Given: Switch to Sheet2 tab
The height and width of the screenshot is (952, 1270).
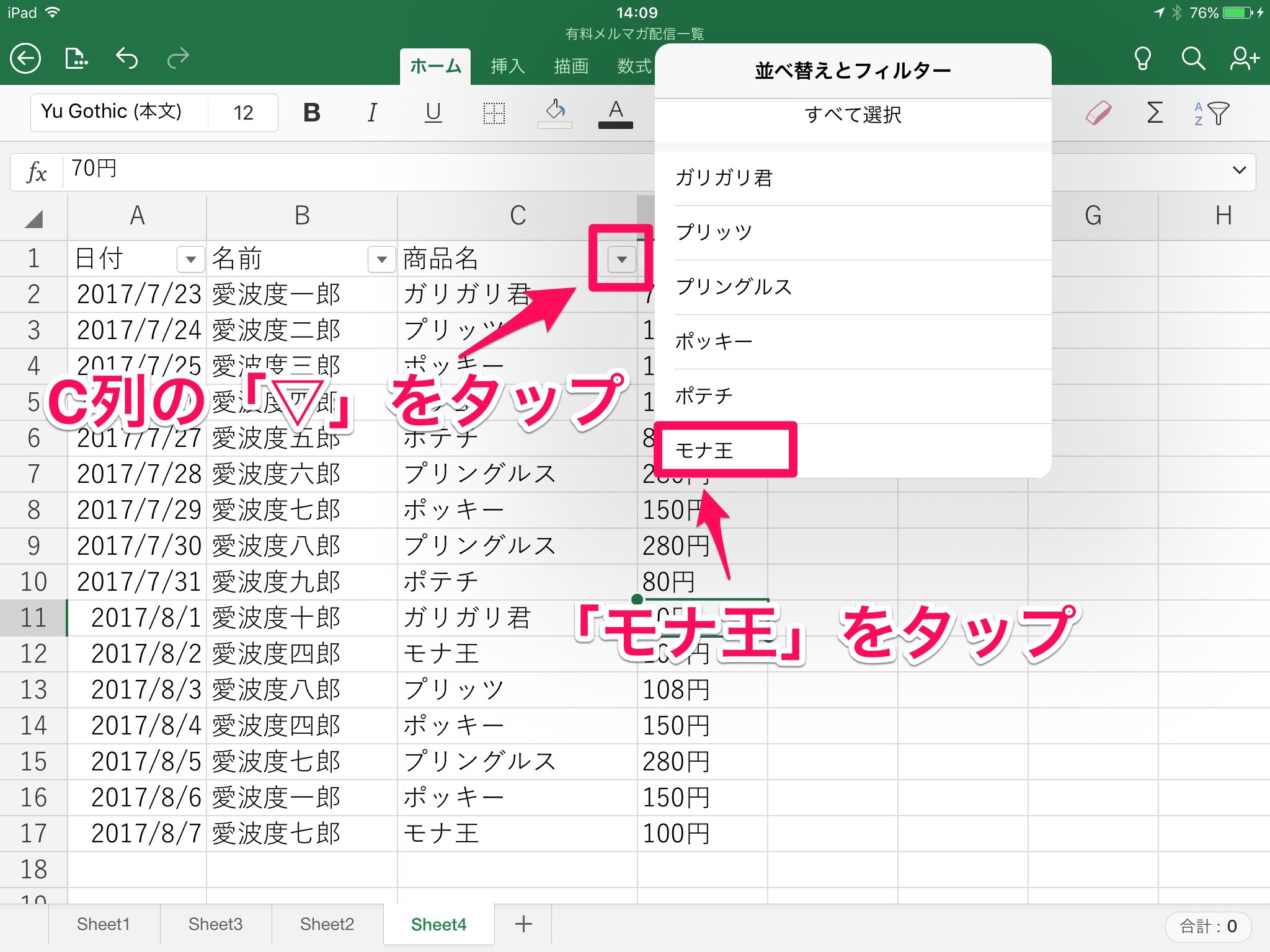Looking at the screenshot, I should point(327,924).
